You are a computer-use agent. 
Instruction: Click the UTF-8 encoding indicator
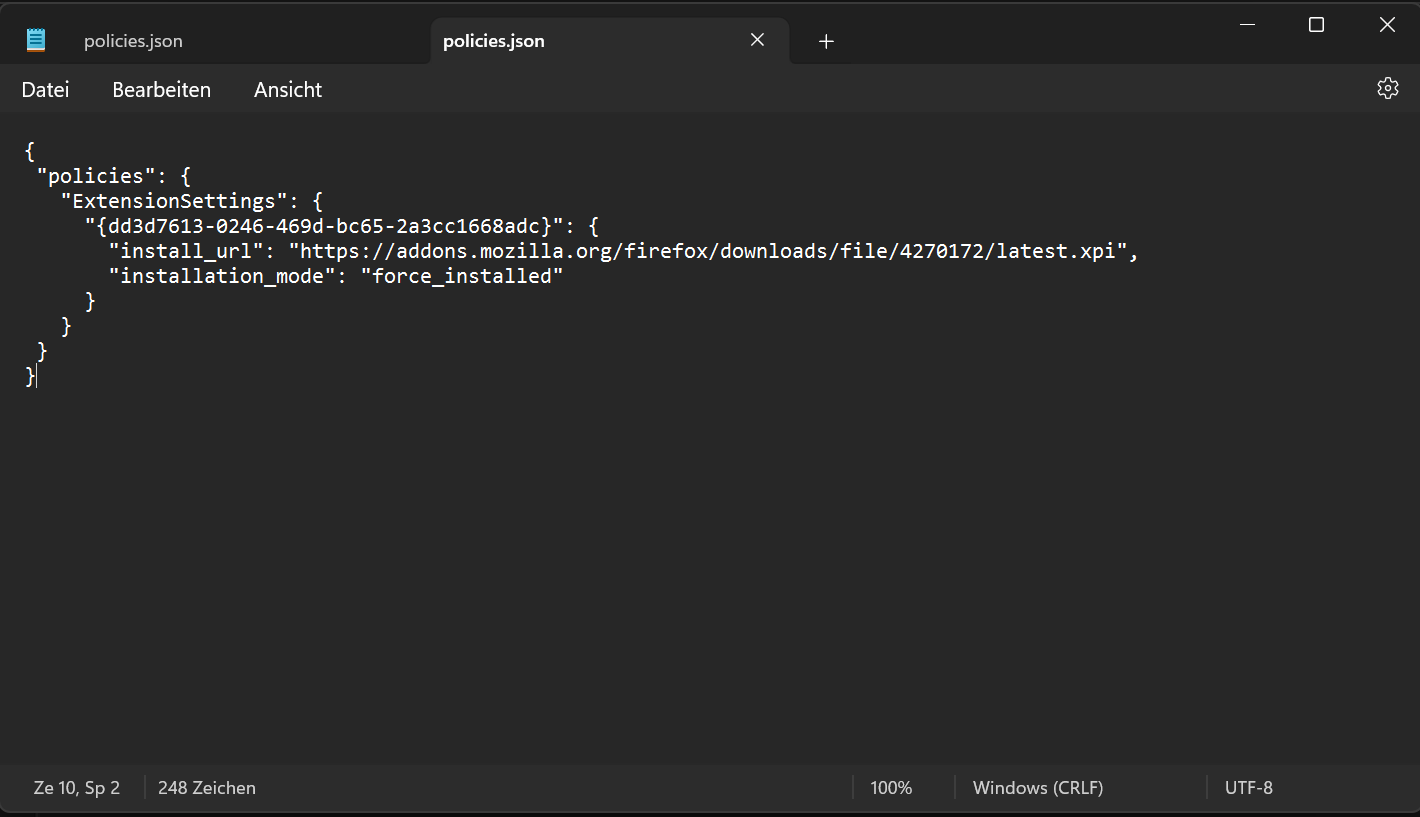pyautogui.click(x=1249, y=788)
